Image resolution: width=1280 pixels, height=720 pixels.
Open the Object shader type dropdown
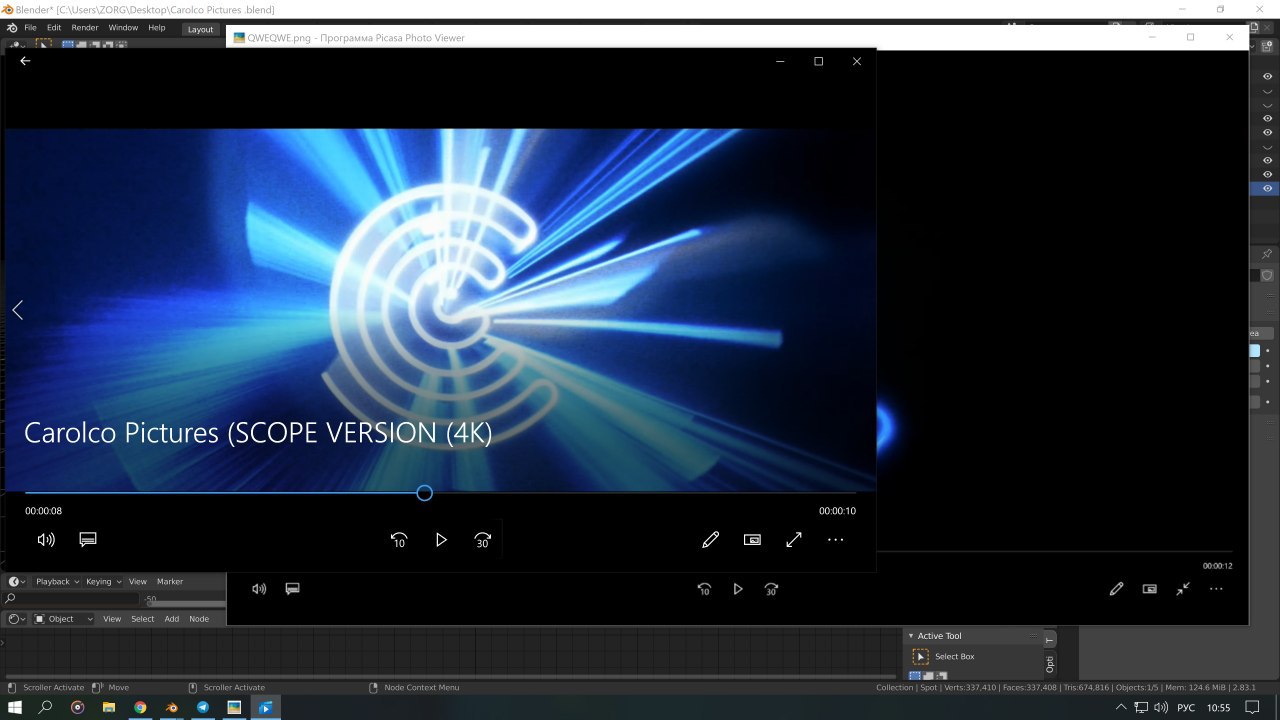[63, 619]
